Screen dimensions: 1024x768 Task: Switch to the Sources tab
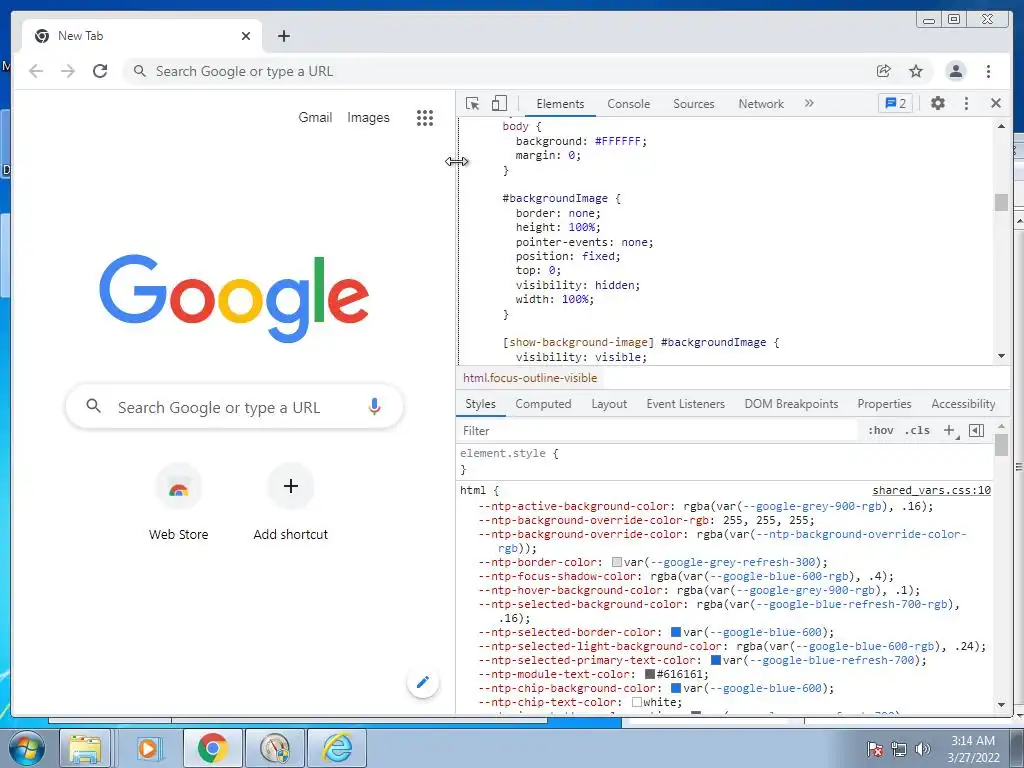694,104
